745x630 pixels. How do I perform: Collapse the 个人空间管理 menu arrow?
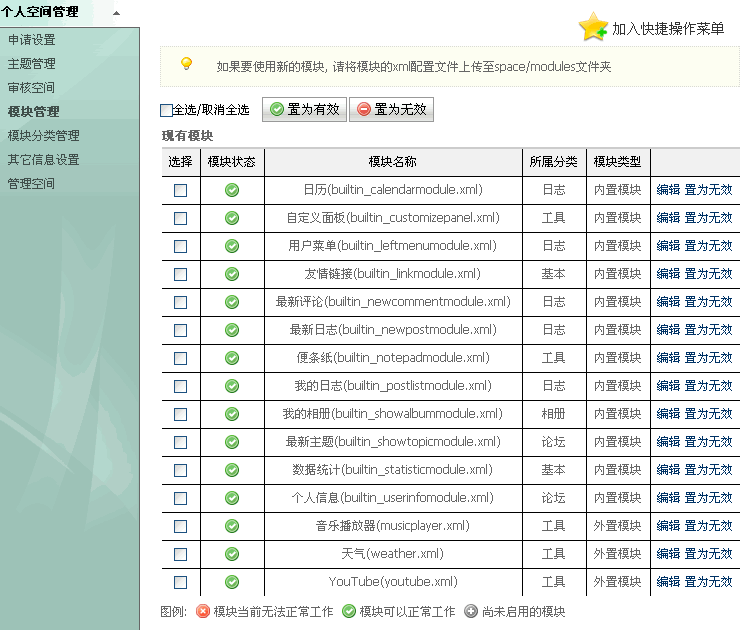(116, 13)
